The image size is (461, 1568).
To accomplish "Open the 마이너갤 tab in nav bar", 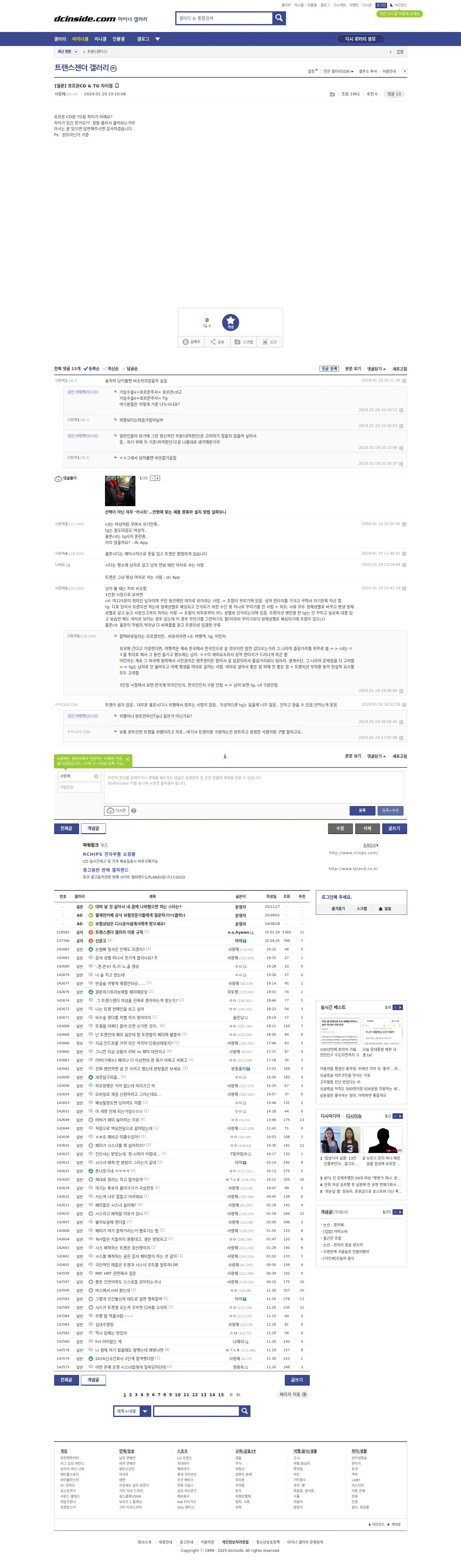I will click(80, 39).
